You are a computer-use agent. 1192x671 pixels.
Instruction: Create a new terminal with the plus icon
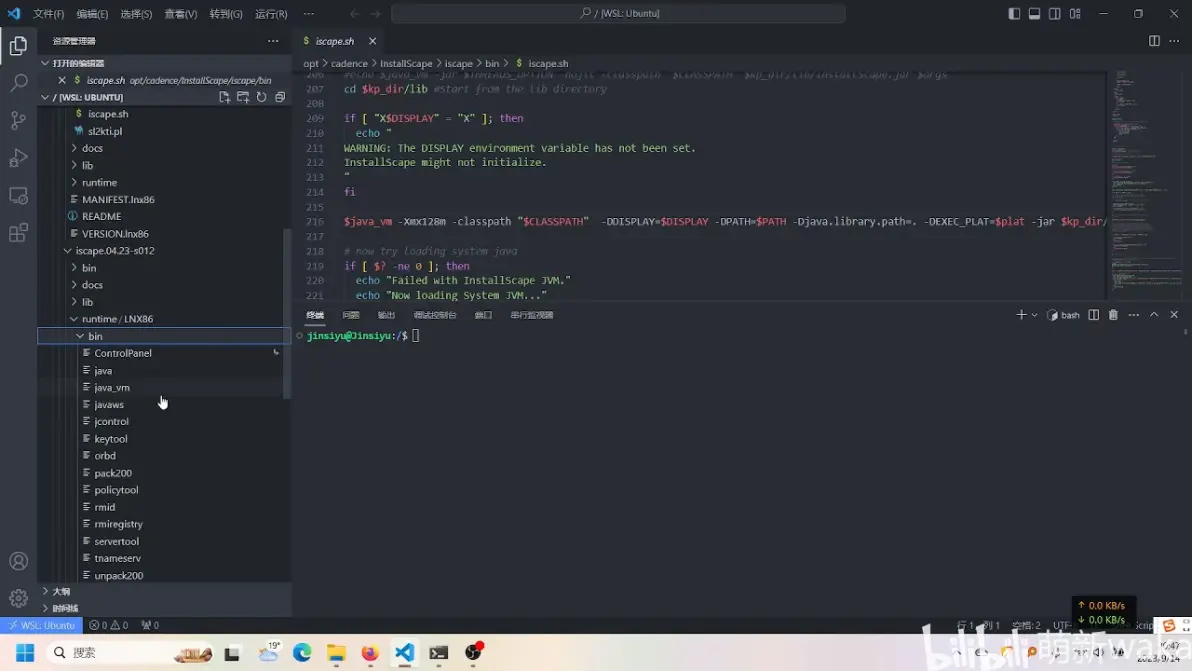pos(1021,315)
